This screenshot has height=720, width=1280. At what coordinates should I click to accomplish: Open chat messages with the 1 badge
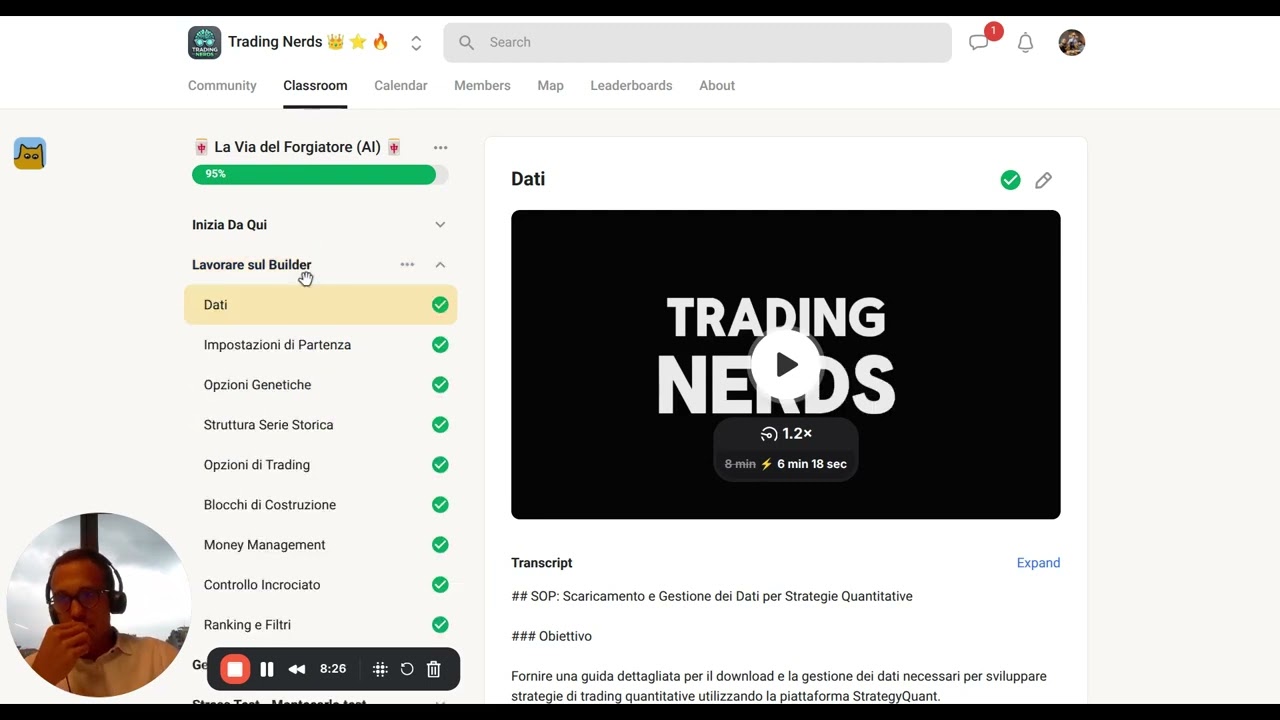(979, 42)
